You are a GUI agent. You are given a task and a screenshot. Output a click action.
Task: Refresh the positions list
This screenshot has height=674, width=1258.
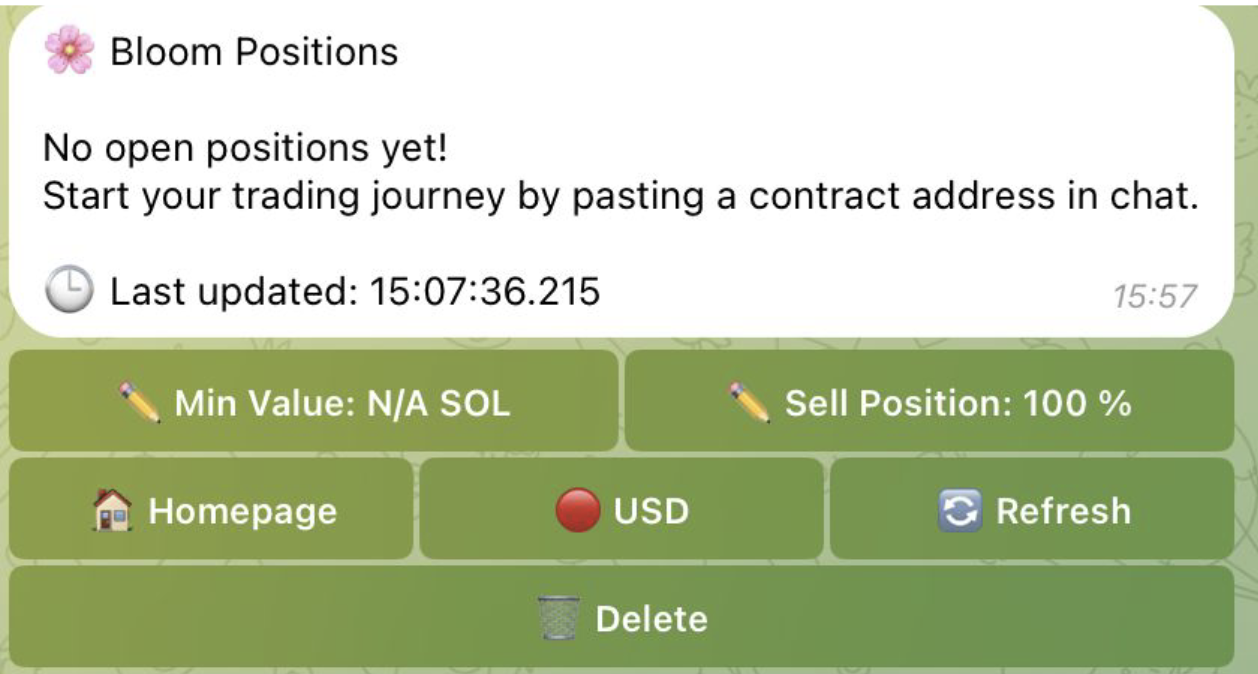point(1032,510)
